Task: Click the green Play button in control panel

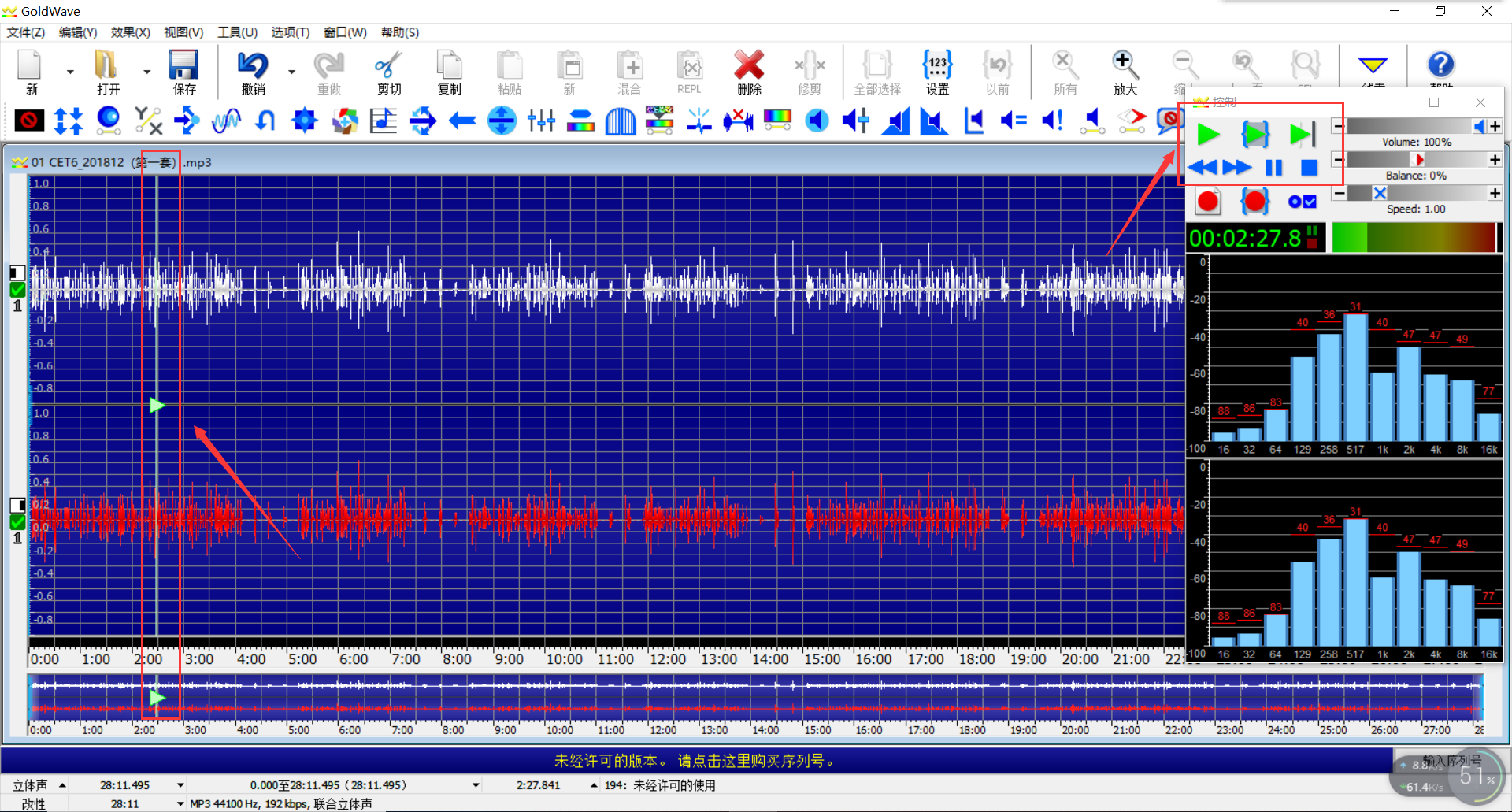Action: coord(1207,135)
